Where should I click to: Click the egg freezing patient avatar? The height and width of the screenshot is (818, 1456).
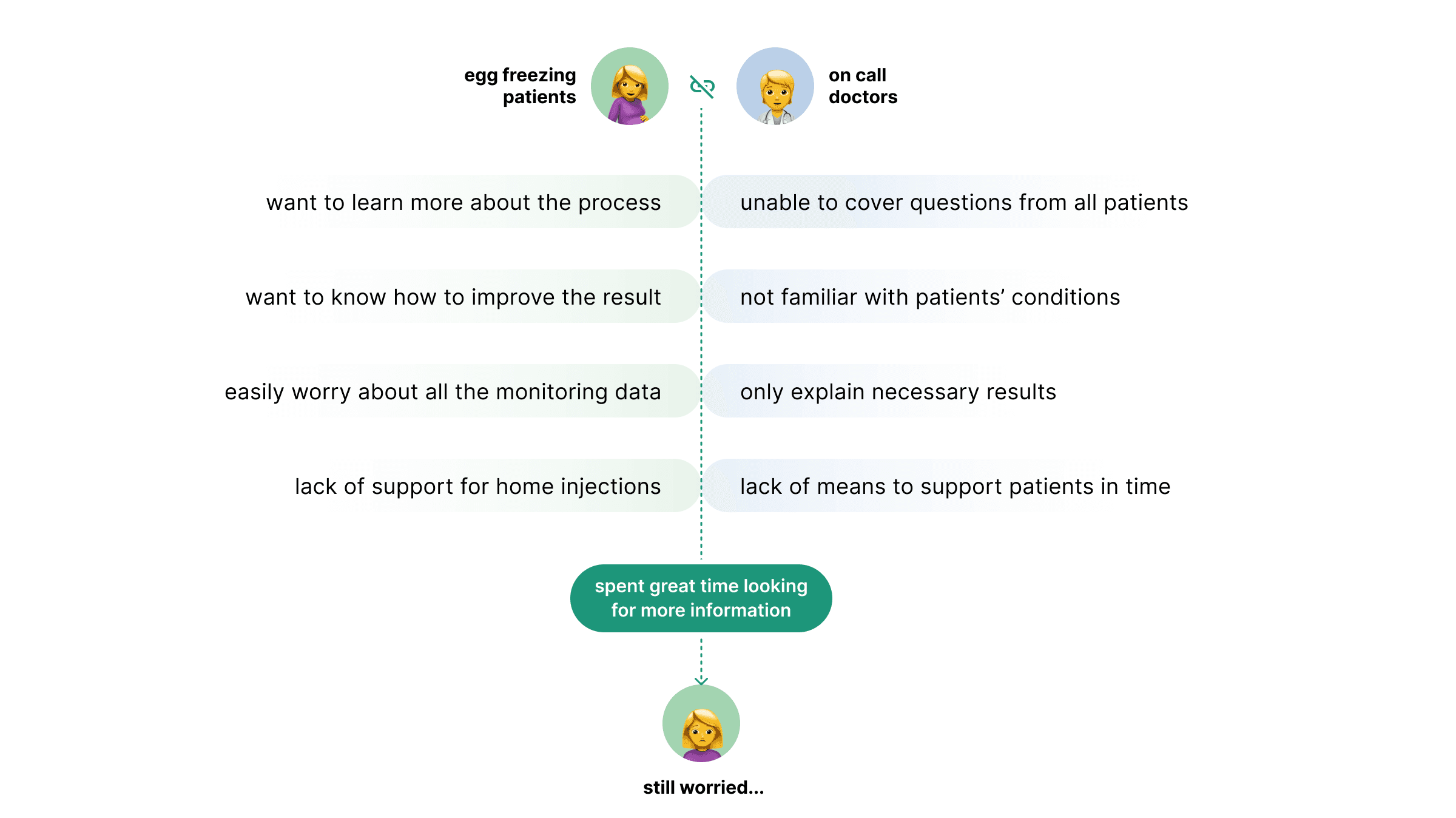pos(630,86)
